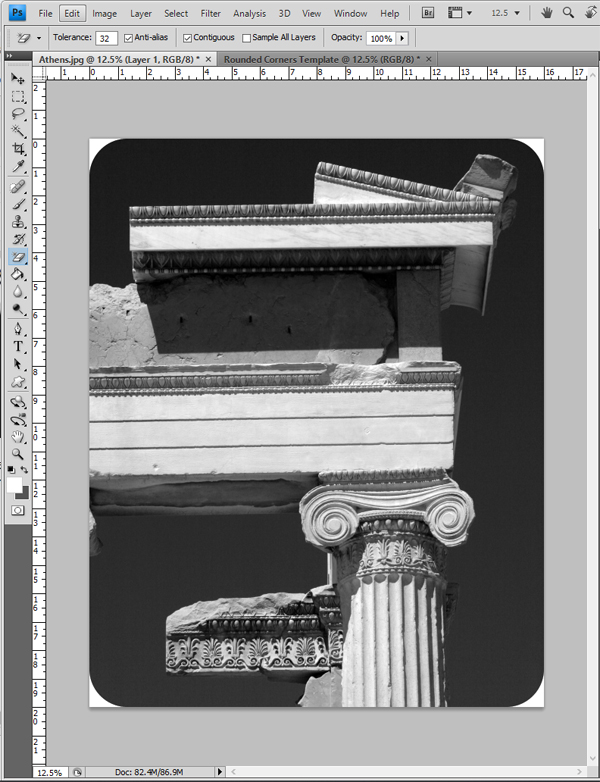Select the Path Selection tool
The width and height of the screenshot is (600, 782).
[x=18, y=364]
